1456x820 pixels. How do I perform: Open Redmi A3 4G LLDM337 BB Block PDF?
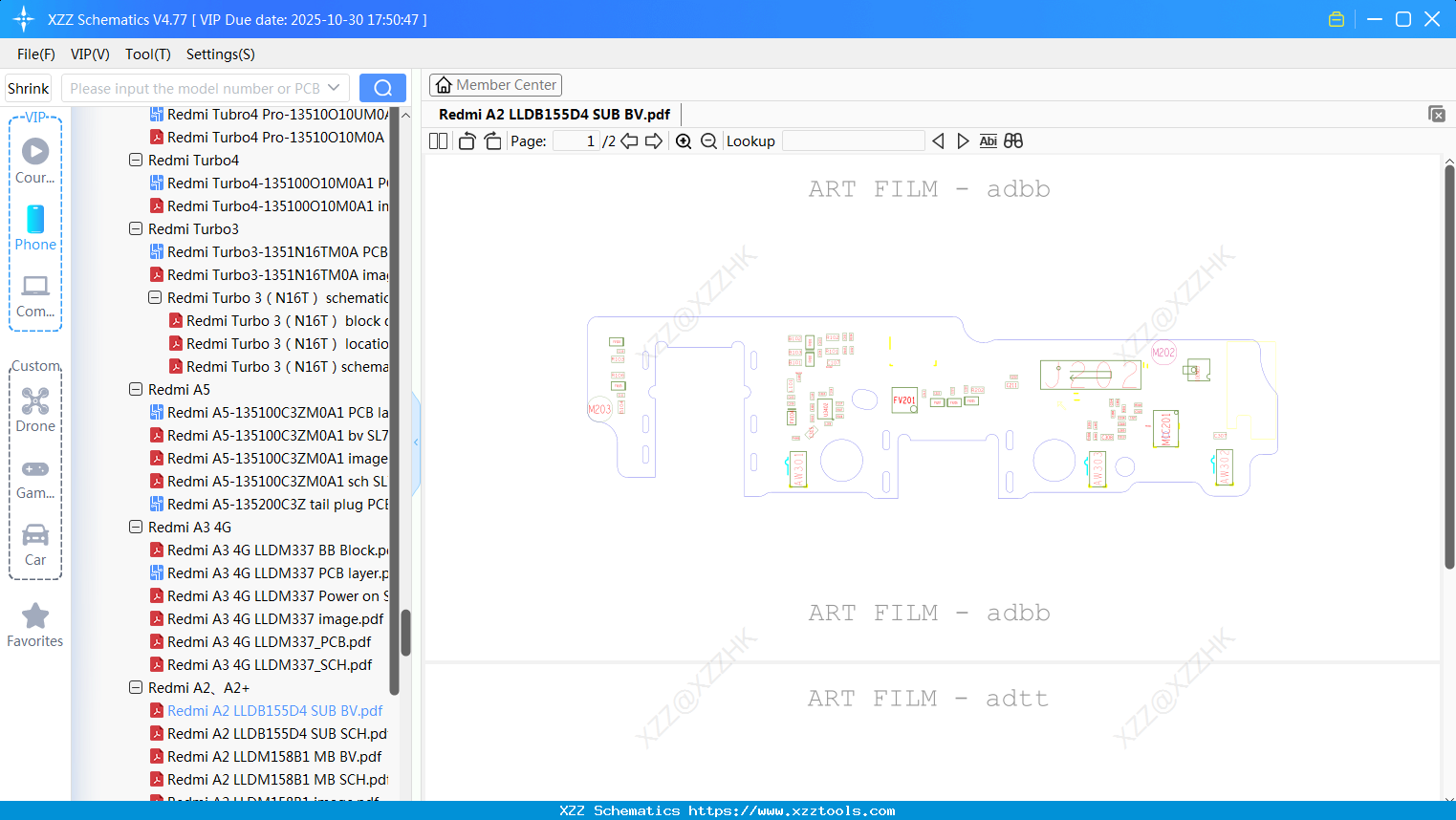(270, 550)
